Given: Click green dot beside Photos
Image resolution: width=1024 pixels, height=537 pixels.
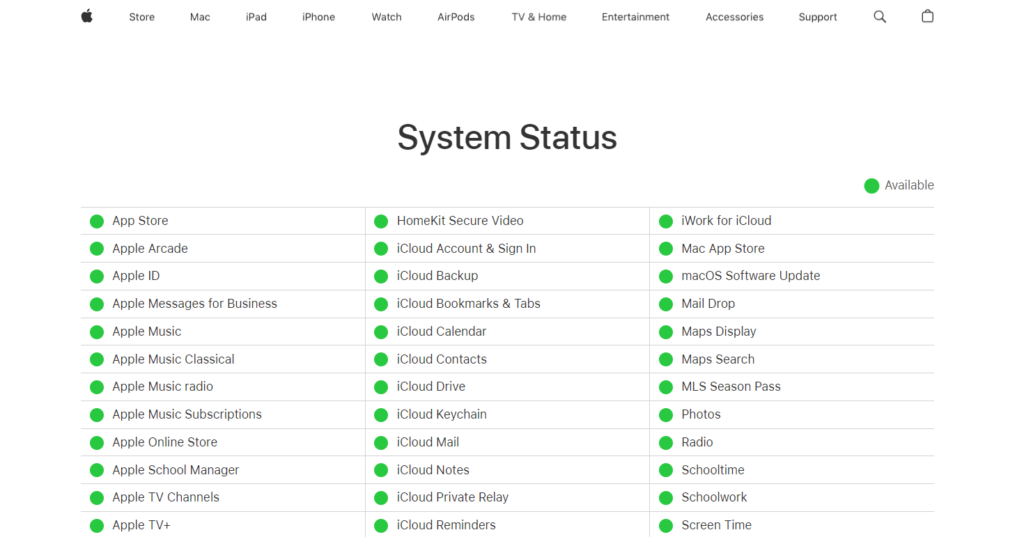Looking at the screenshot, I should tap(665, 415).
